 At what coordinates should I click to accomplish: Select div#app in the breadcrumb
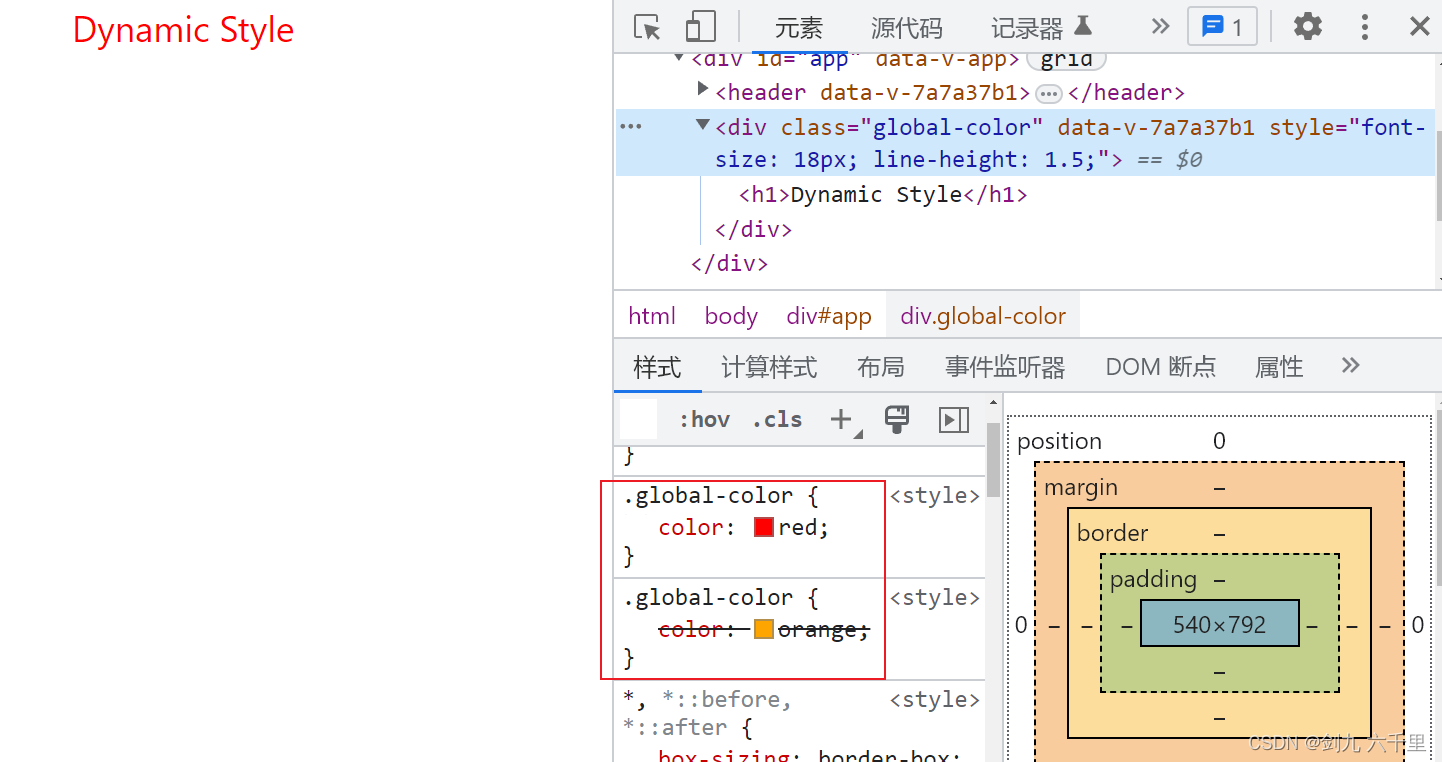pos(829,316)
